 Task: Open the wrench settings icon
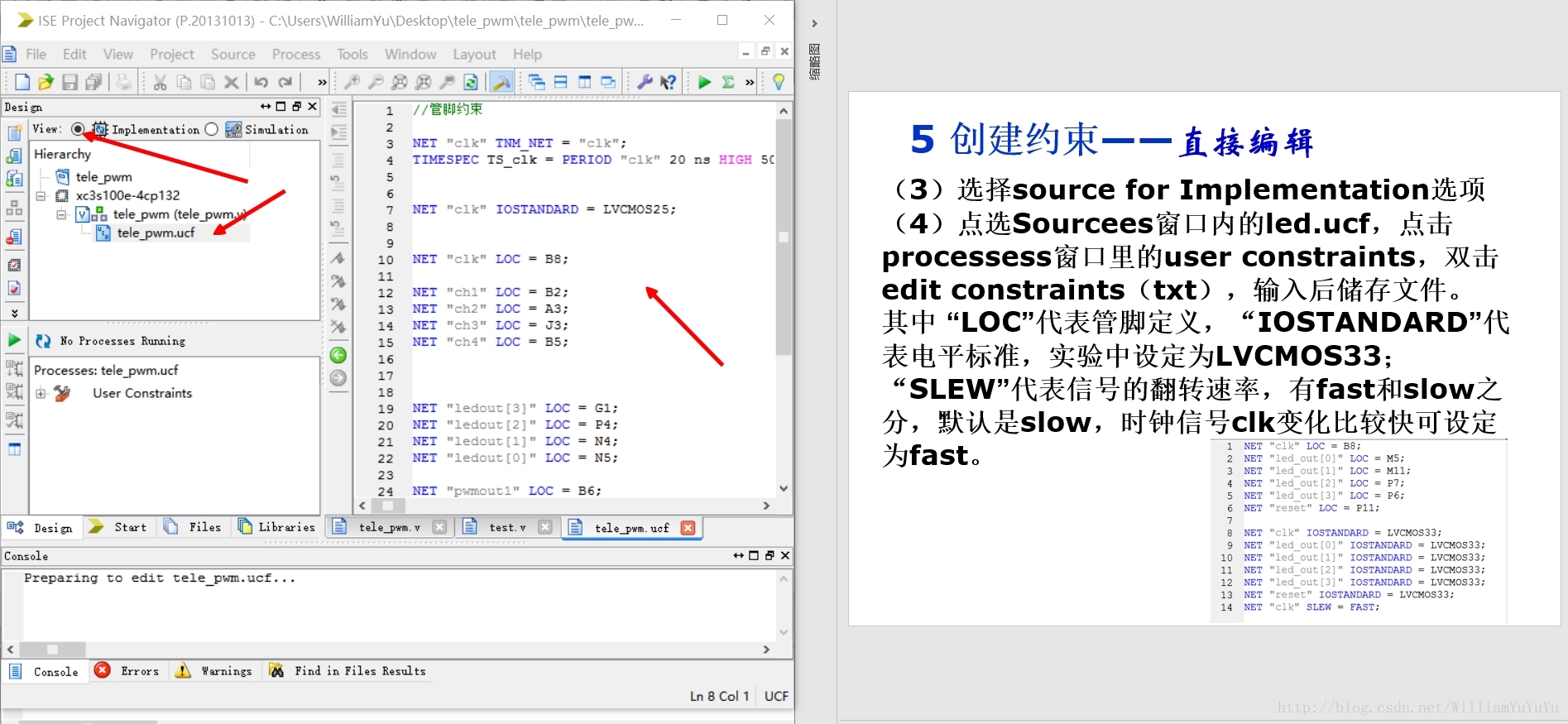click(x=645, y=82)
